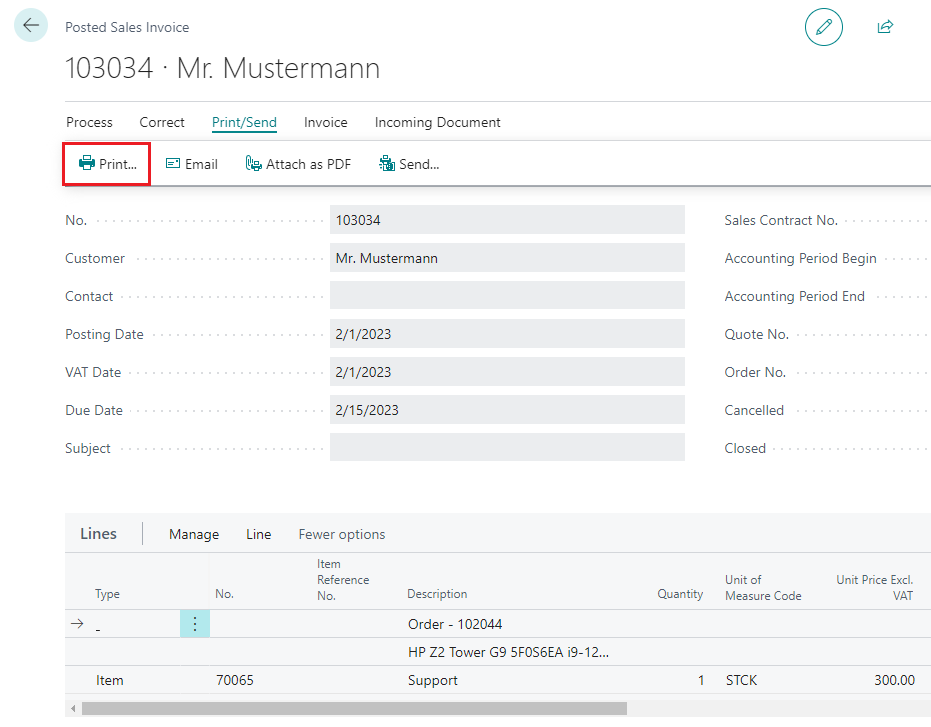Click the No. column header in Lines
The image size is (931, 727).
pos(224,594)
